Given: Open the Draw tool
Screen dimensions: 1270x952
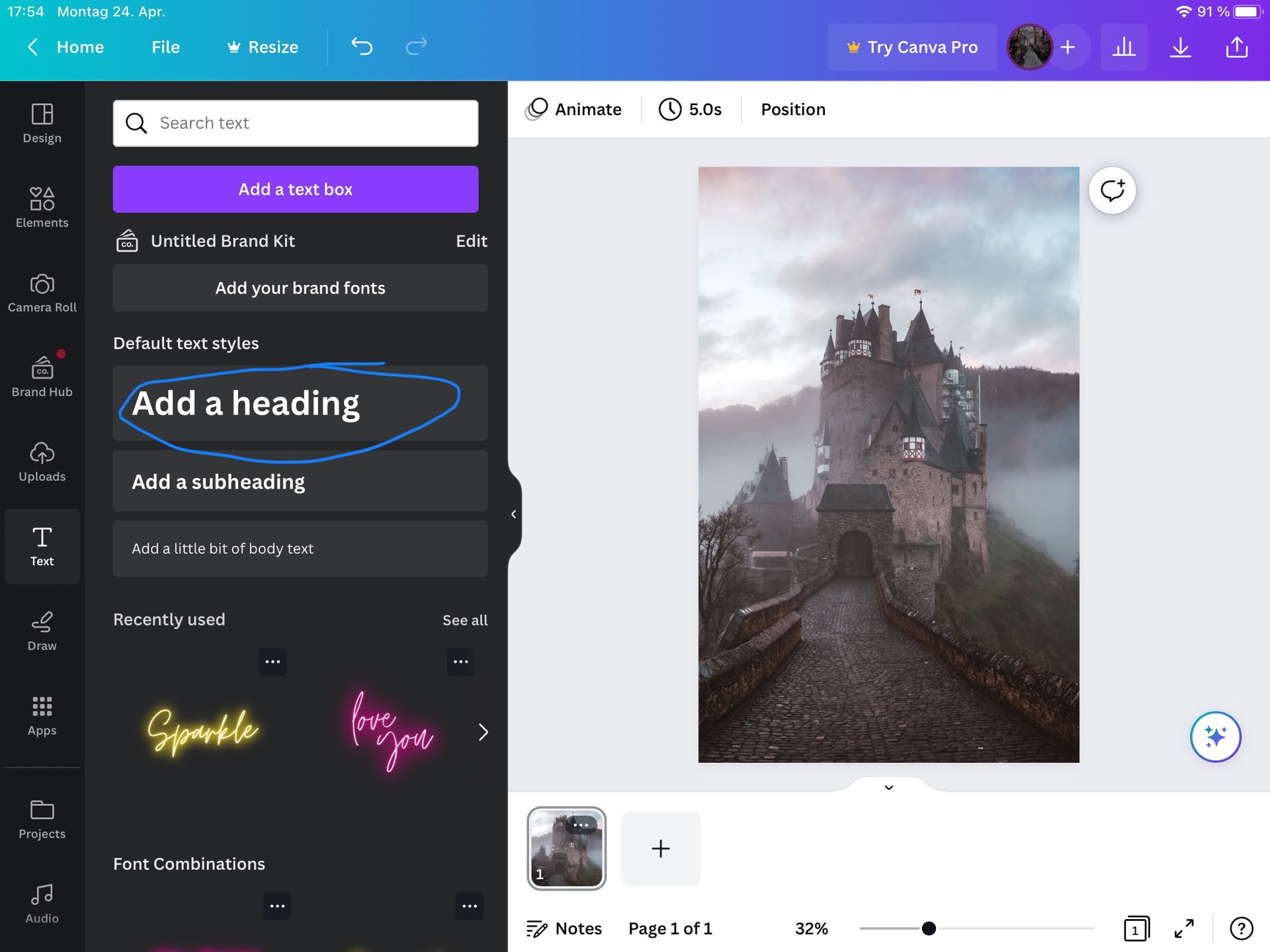Looking at the screenshot, I should pyautogui.click(x=42, y=631).
